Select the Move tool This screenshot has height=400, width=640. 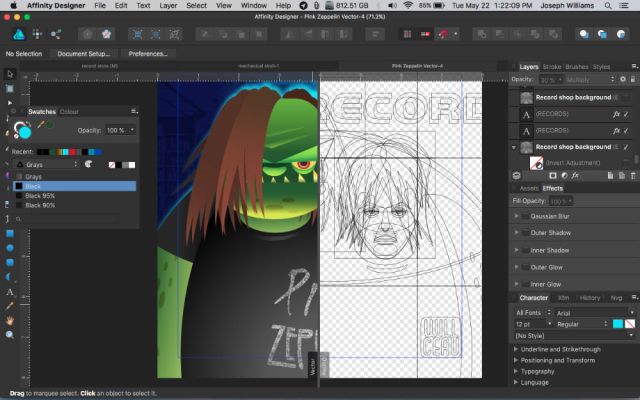click(x=10, y=74)
